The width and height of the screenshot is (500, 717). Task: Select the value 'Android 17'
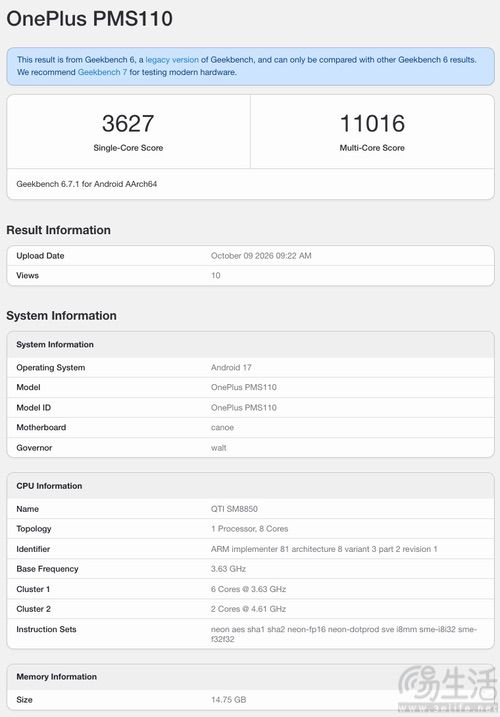tap(231, 367)
